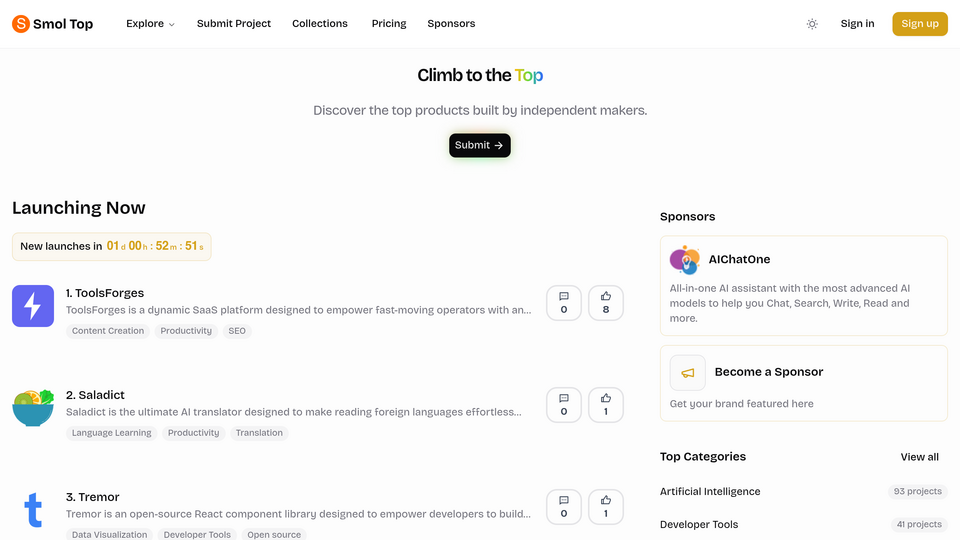Click the black Submit button
The image size is (960, 540).
(x=479, y=145)
